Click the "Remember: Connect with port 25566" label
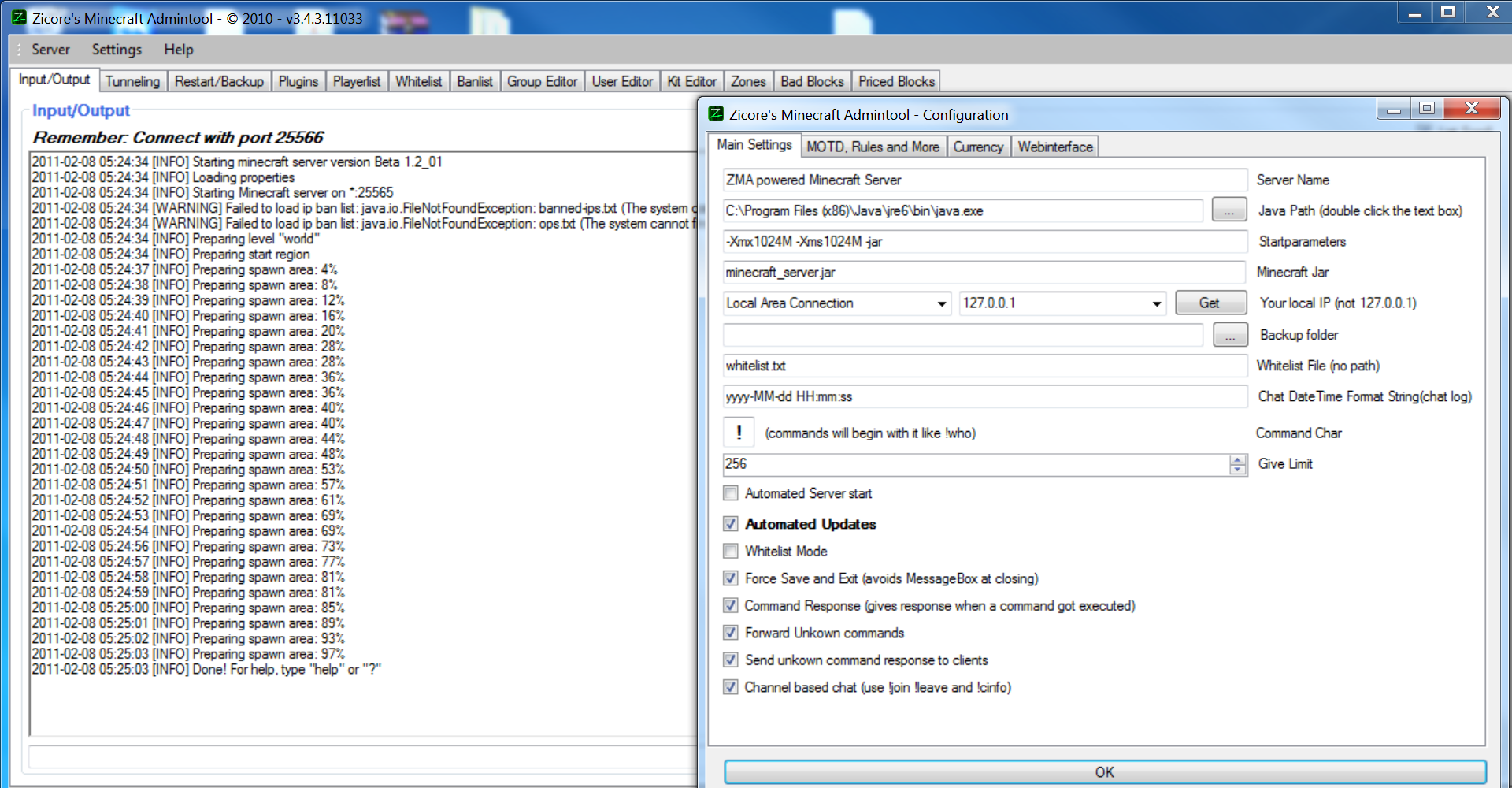The width and height of the screenshot is (1512, 788). pyautogui.click(x=178, y=137)
